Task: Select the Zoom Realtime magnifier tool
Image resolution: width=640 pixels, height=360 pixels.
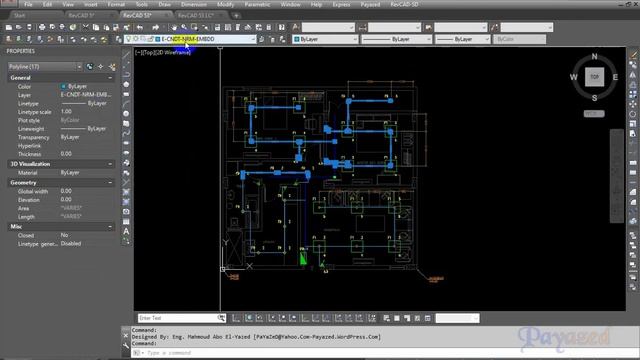Action: [184, 27]
